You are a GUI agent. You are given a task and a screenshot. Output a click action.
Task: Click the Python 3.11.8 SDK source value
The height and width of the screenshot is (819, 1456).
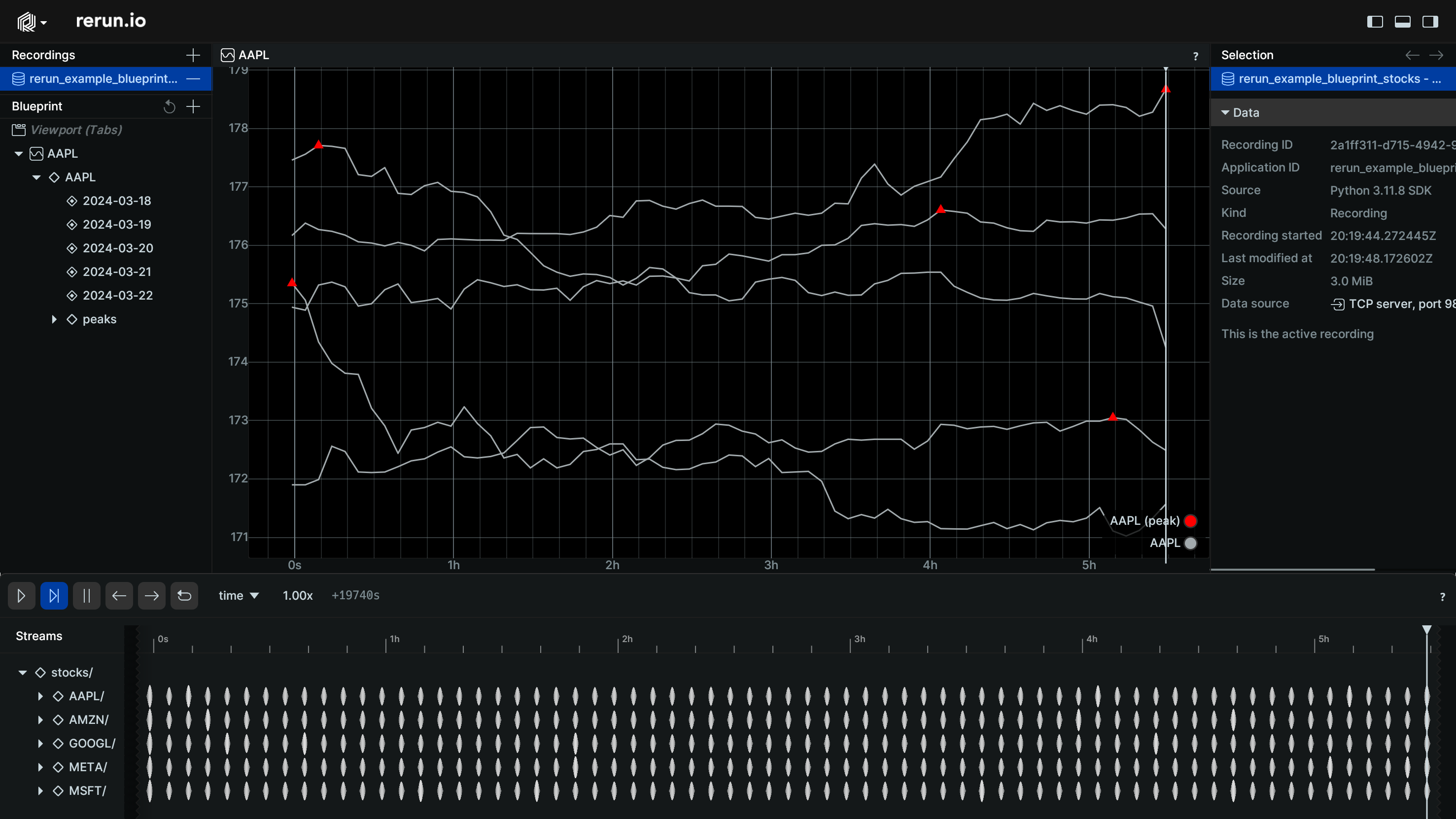(x=1380, y=191)
